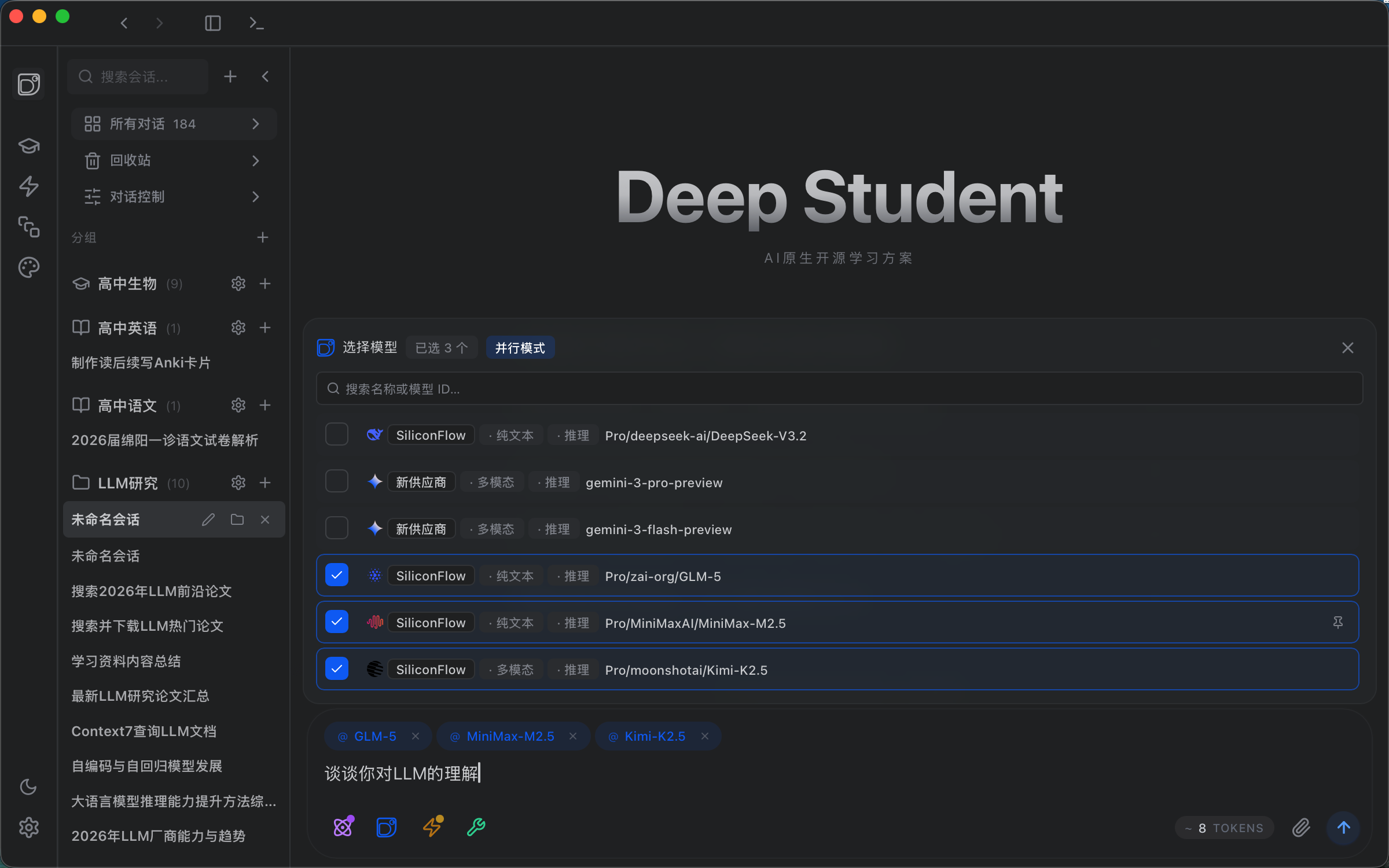This screenshot has width=1389, height=868.
Task: Open the palette theme icon in sidebar
Action: 29,267
